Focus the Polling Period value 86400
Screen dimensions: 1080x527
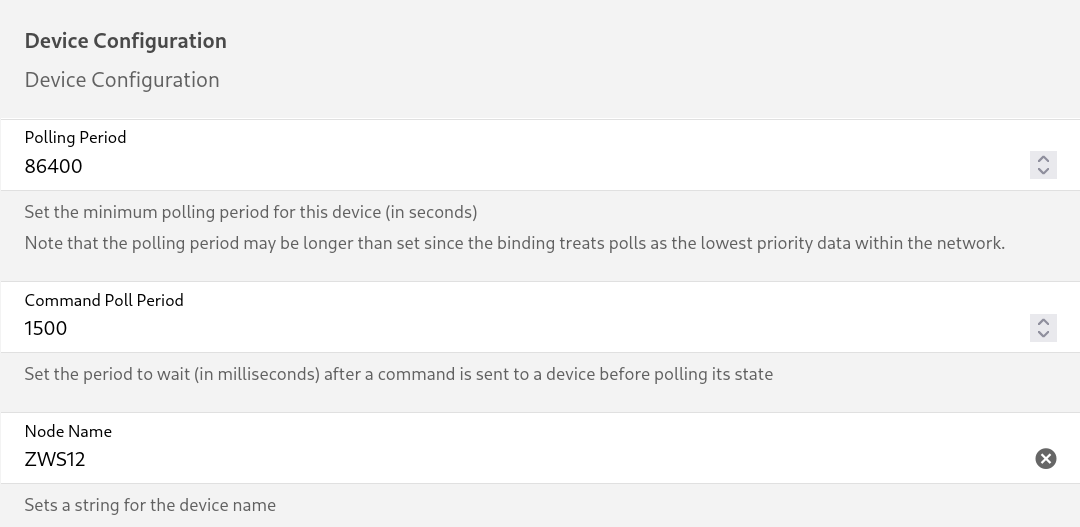(523, 166)
